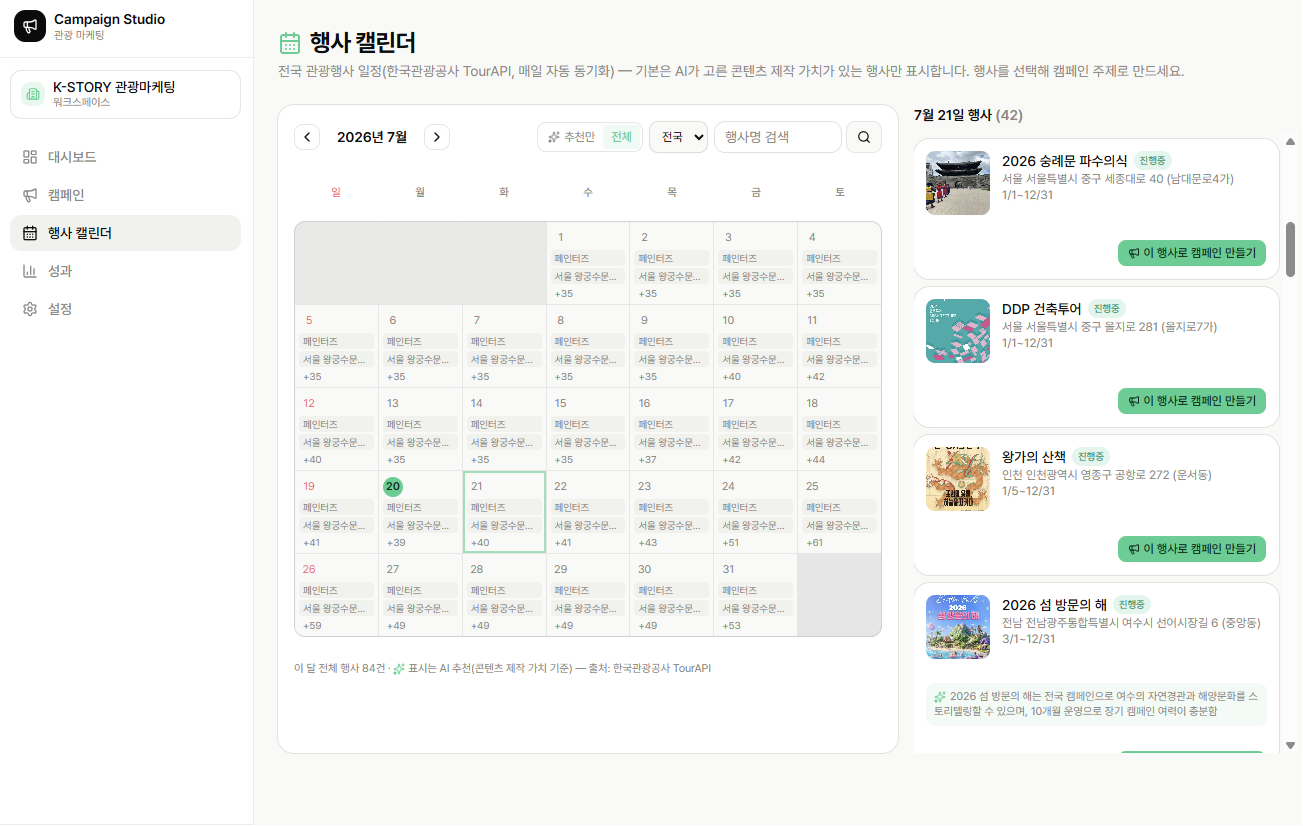Click the 2026년 7월 month label
Image resolution: width=1303 pixels, height=826 pixels.
tap(372, 137)
